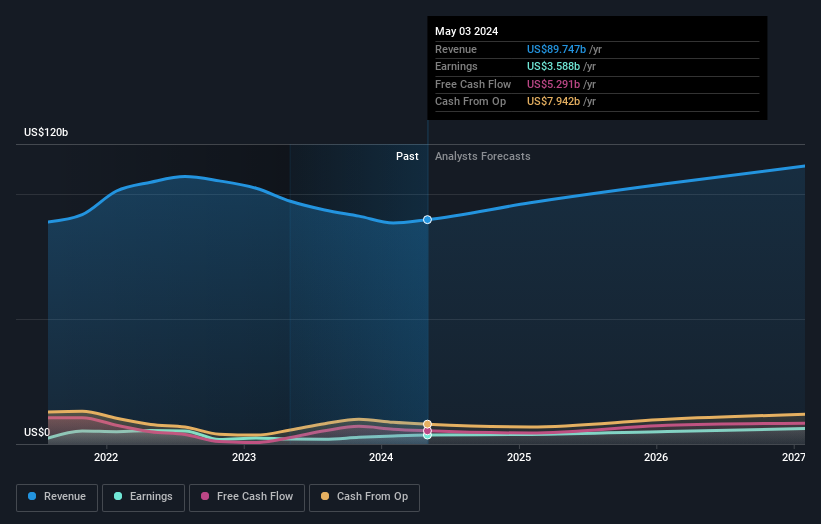Click the teal Earnings data point

click(427, 436)
